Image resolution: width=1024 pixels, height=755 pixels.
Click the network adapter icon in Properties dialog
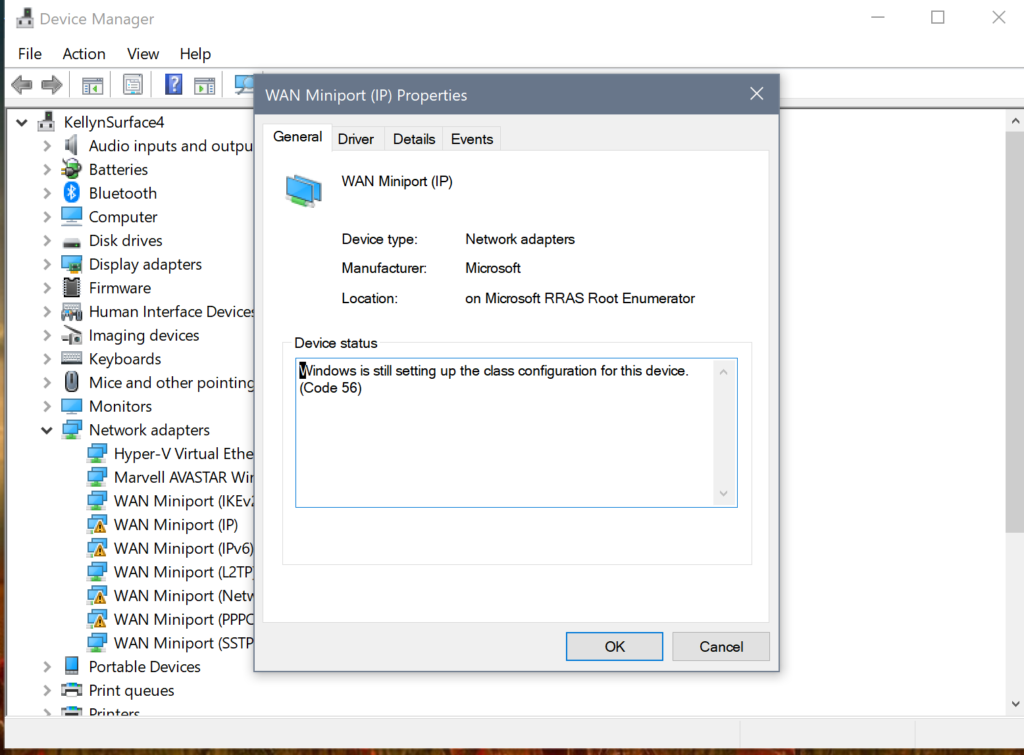[304, 190]
